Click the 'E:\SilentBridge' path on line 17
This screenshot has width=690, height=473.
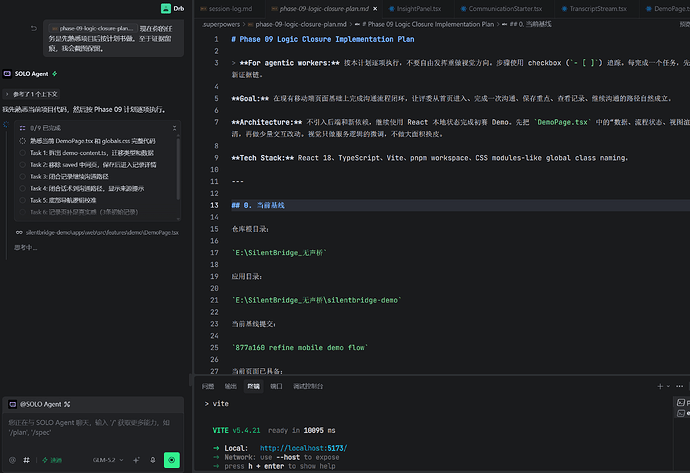click(279, 253)
